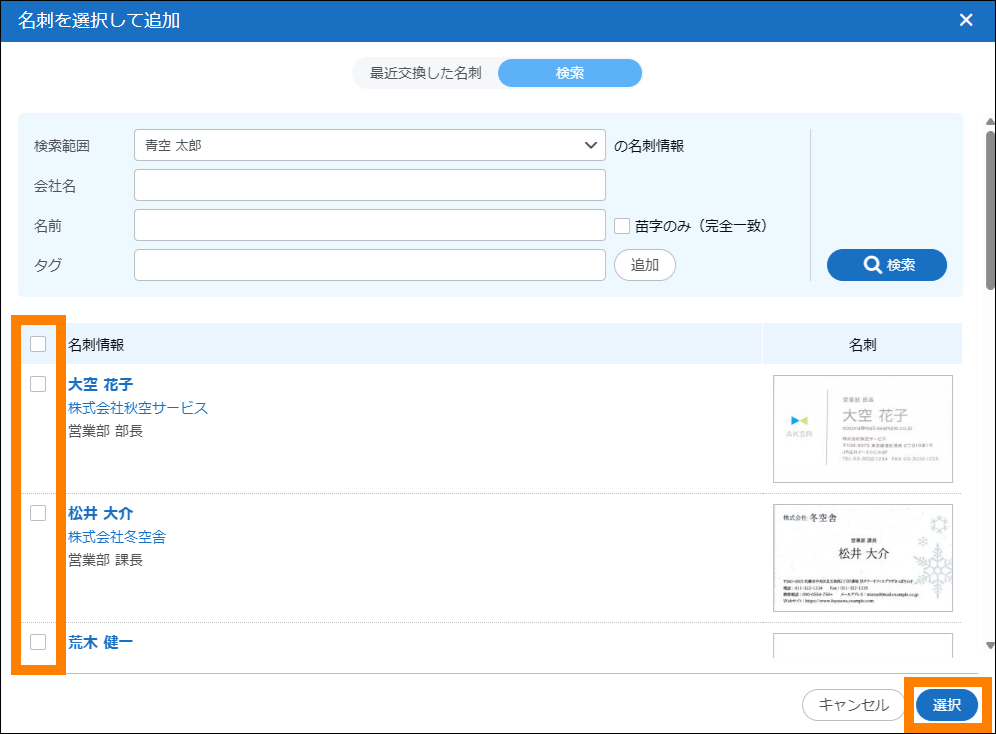
Task: Click the 会社名 input field
Action: [x=369, y=185]
